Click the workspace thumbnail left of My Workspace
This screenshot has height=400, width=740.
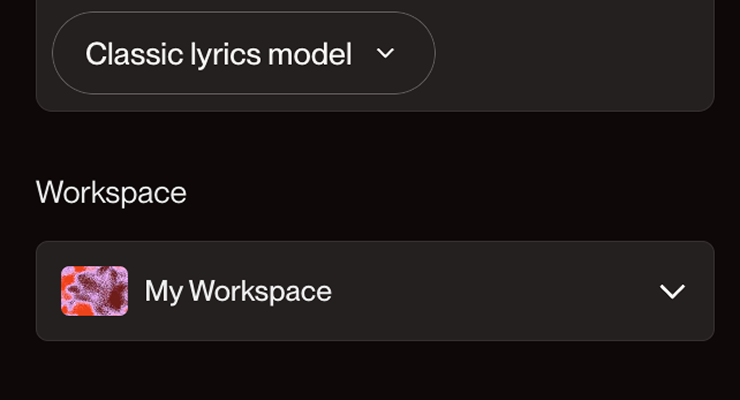pyautogui.click(x=94, y=291)
